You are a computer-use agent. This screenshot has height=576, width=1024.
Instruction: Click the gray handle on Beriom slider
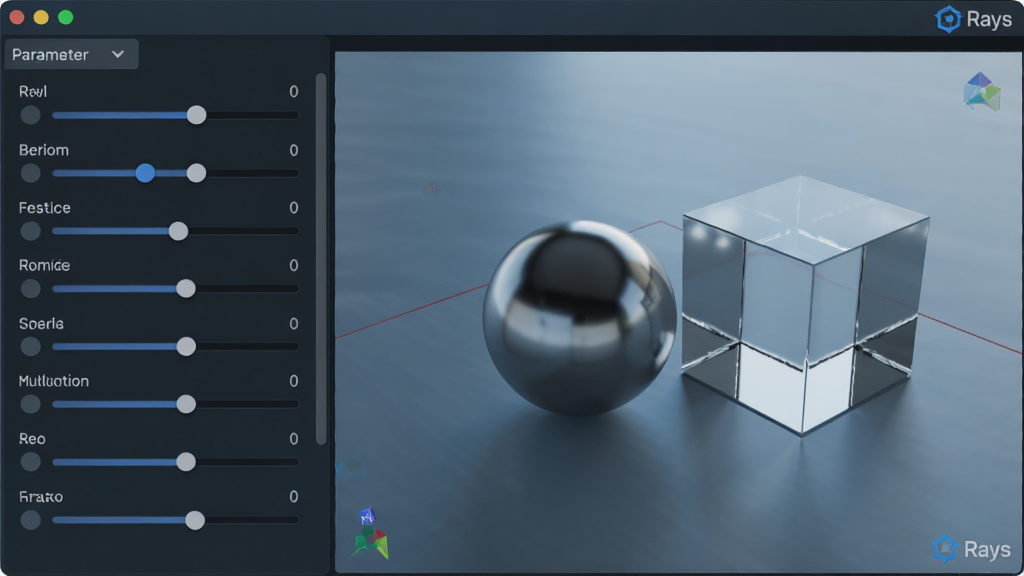tap(197, 173)
